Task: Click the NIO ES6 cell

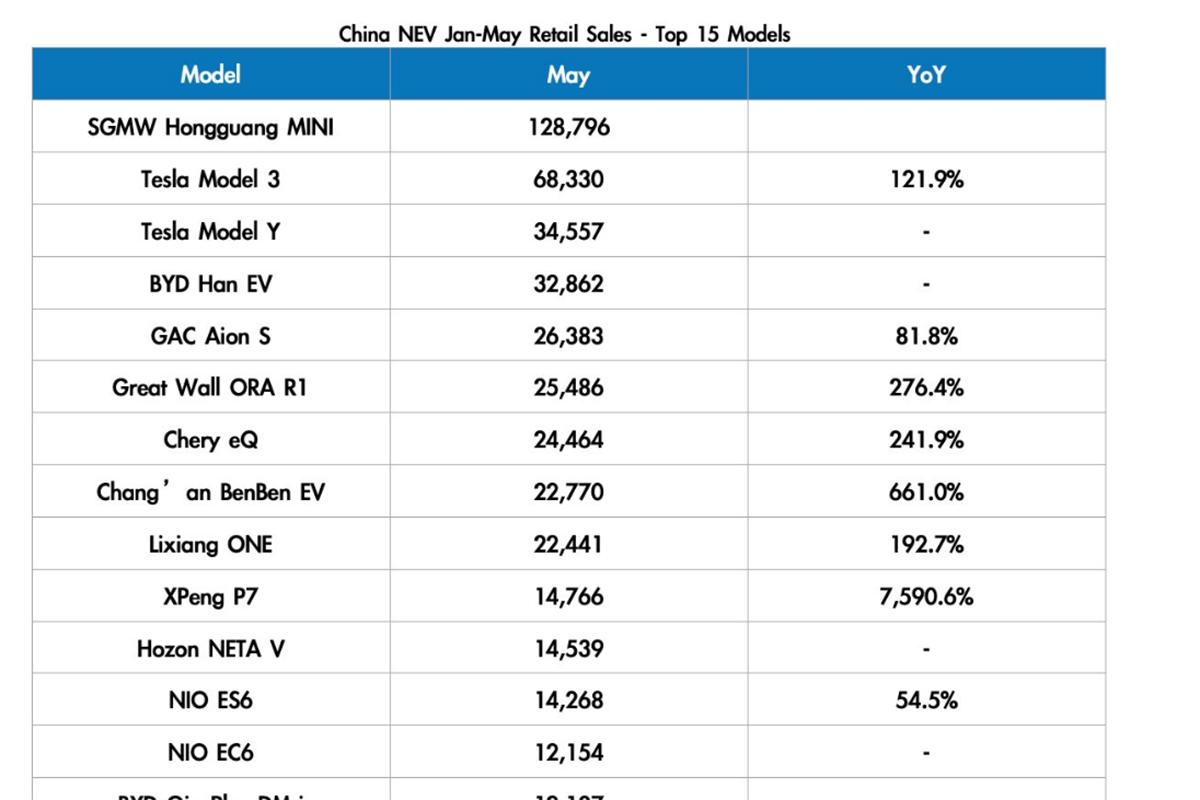Action: click(x=211, y=701)
